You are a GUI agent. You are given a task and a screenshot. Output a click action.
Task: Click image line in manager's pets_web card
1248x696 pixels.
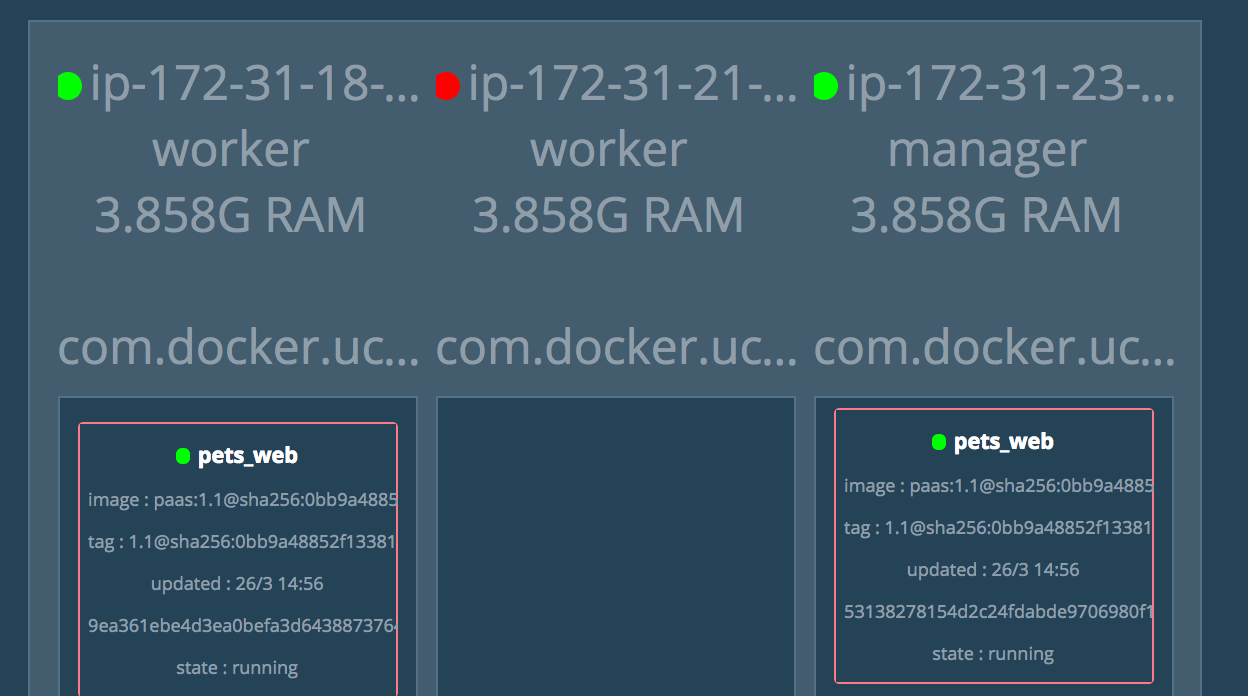click(997, 486)
